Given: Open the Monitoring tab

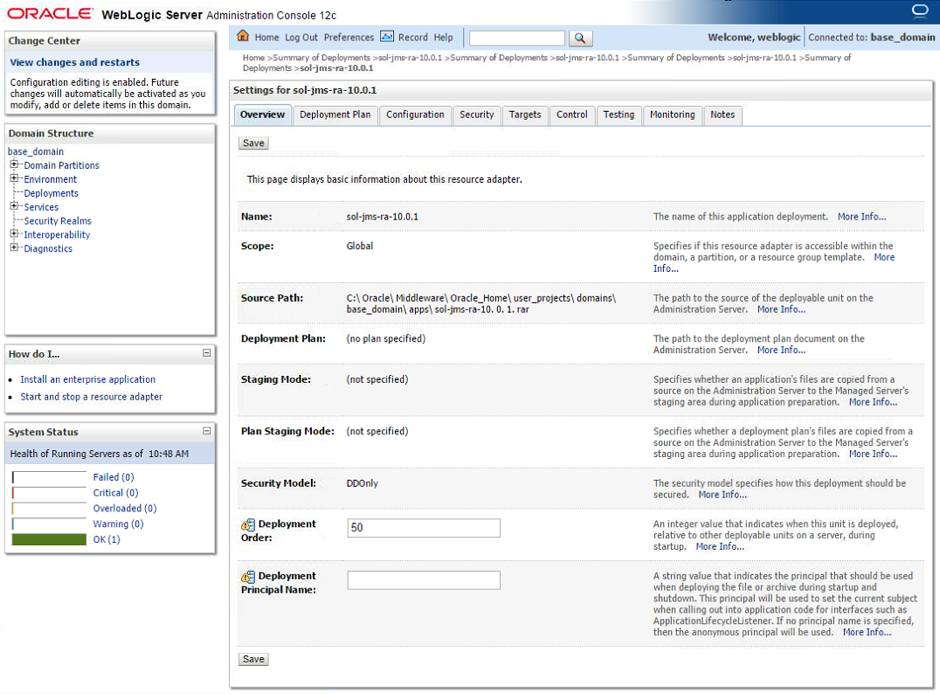Looking at the screenshot, I should (672, 115).
